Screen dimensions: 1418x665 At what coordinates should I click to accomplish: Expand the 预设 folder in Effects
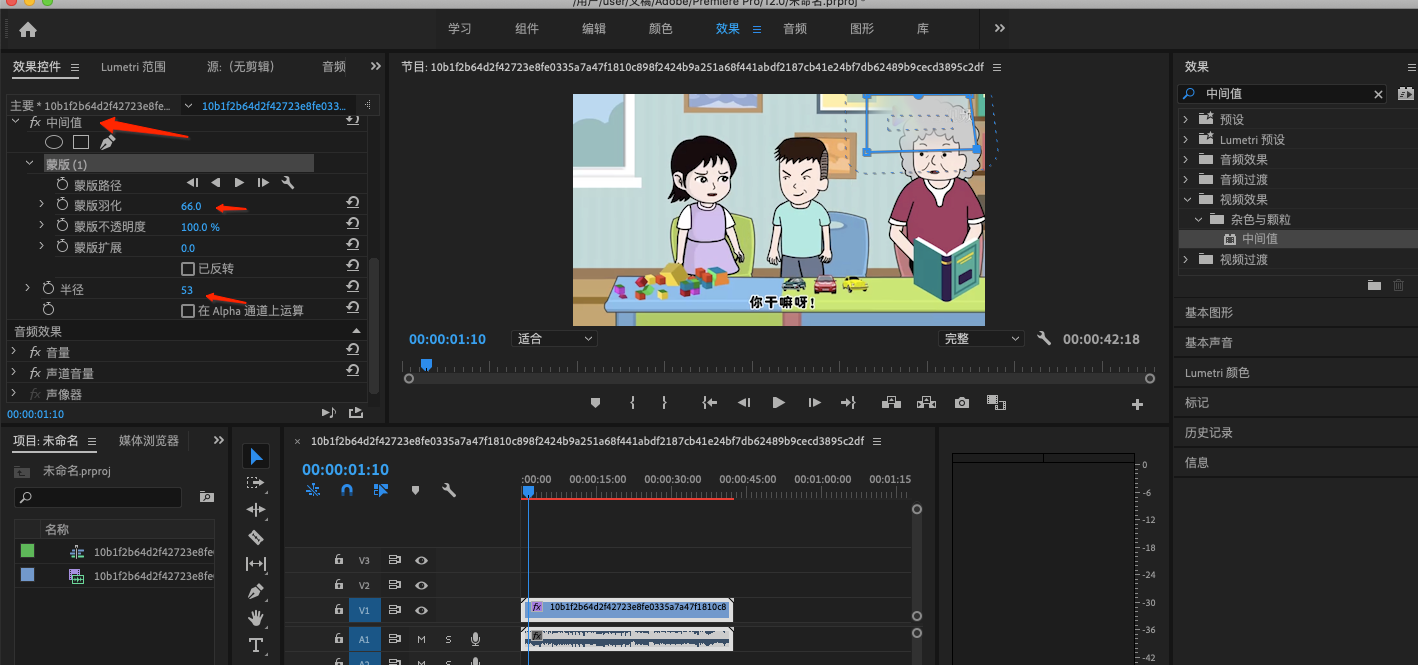[1186, 119]
